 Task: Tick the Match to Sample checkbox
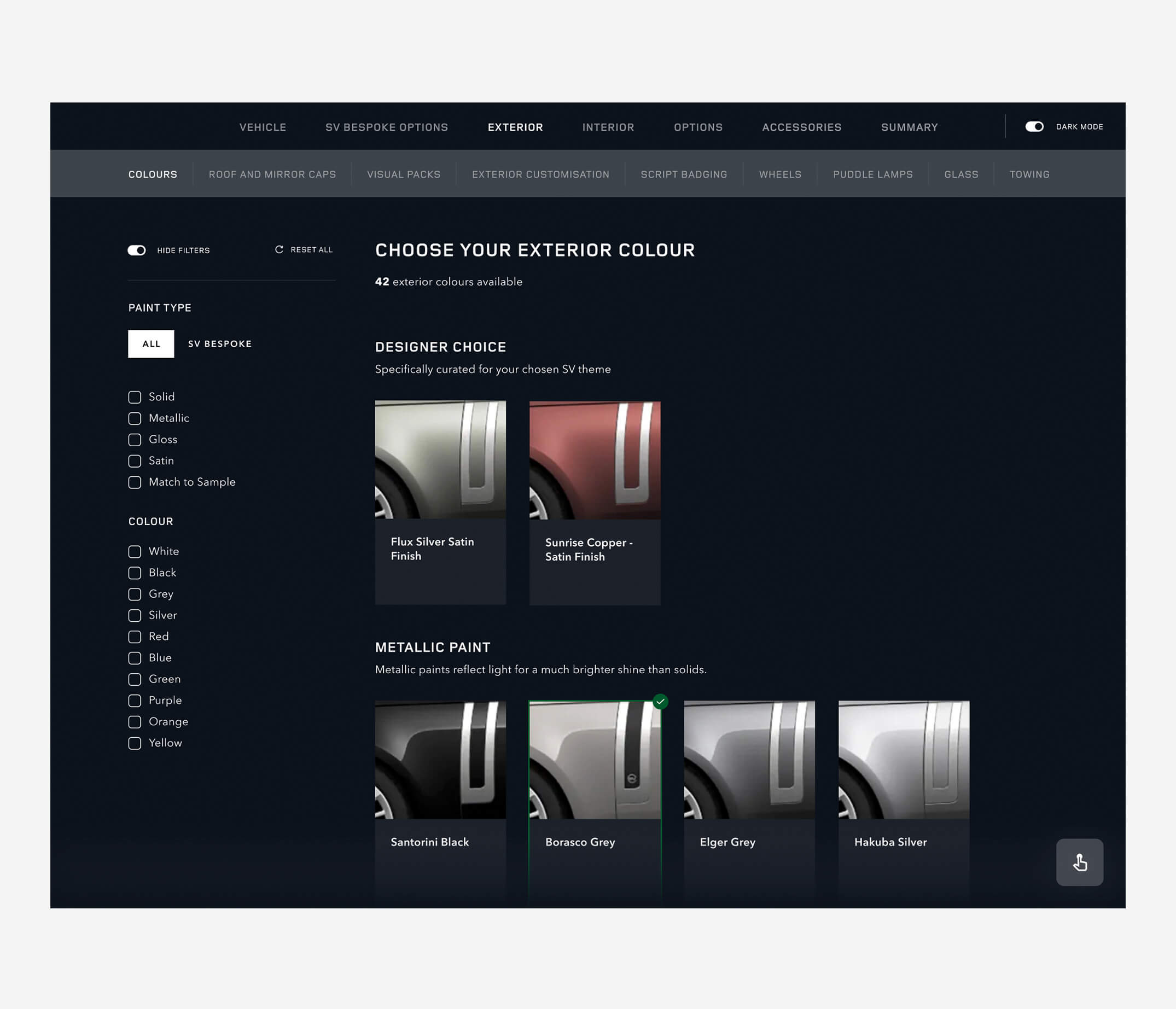[135, 482]
